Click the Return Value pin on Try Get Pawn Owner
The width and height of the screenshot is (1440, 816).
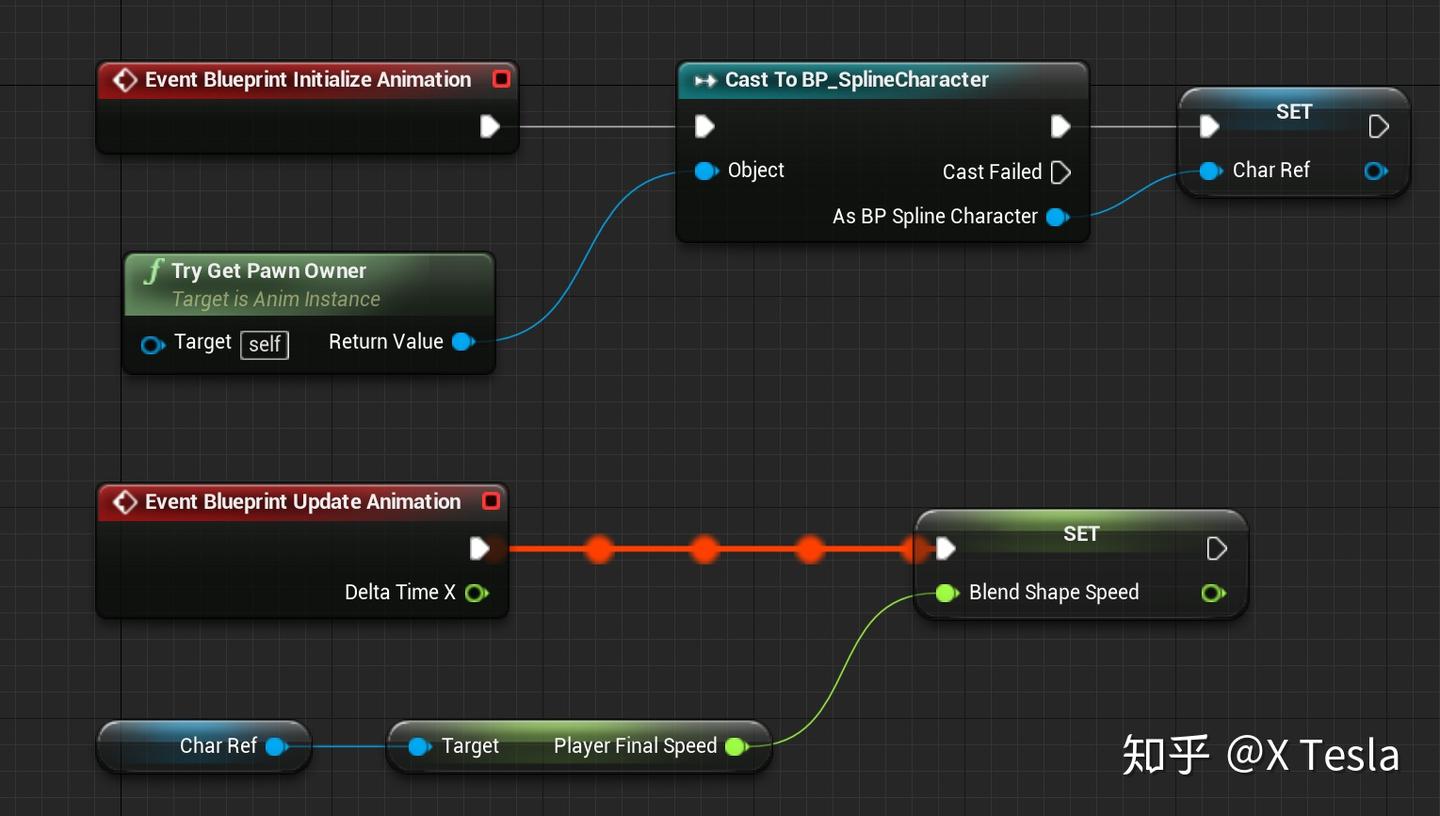(463, 341)
